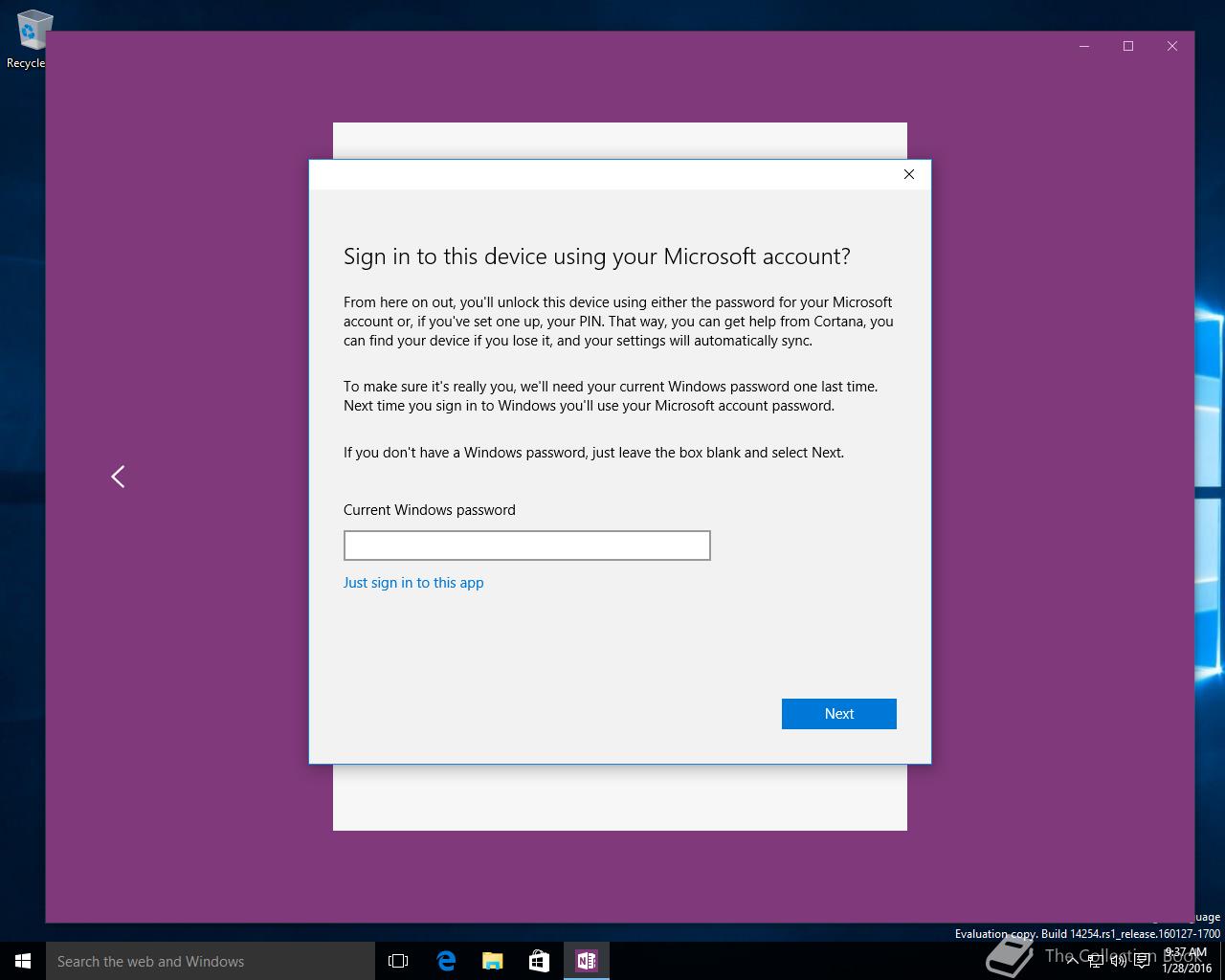Image resolution: width=1225 pixels, height=980 pixels.
Task: Open the Action Center notifications icon
Action: point(1143,961)
